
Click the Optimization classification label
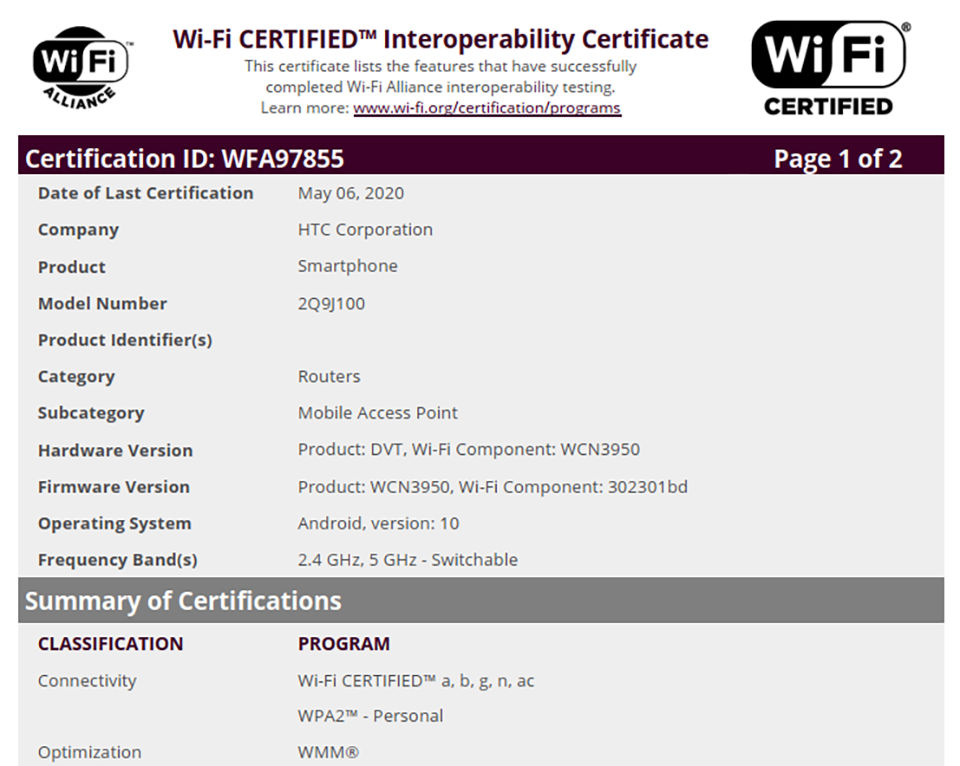tap(89, 752)
